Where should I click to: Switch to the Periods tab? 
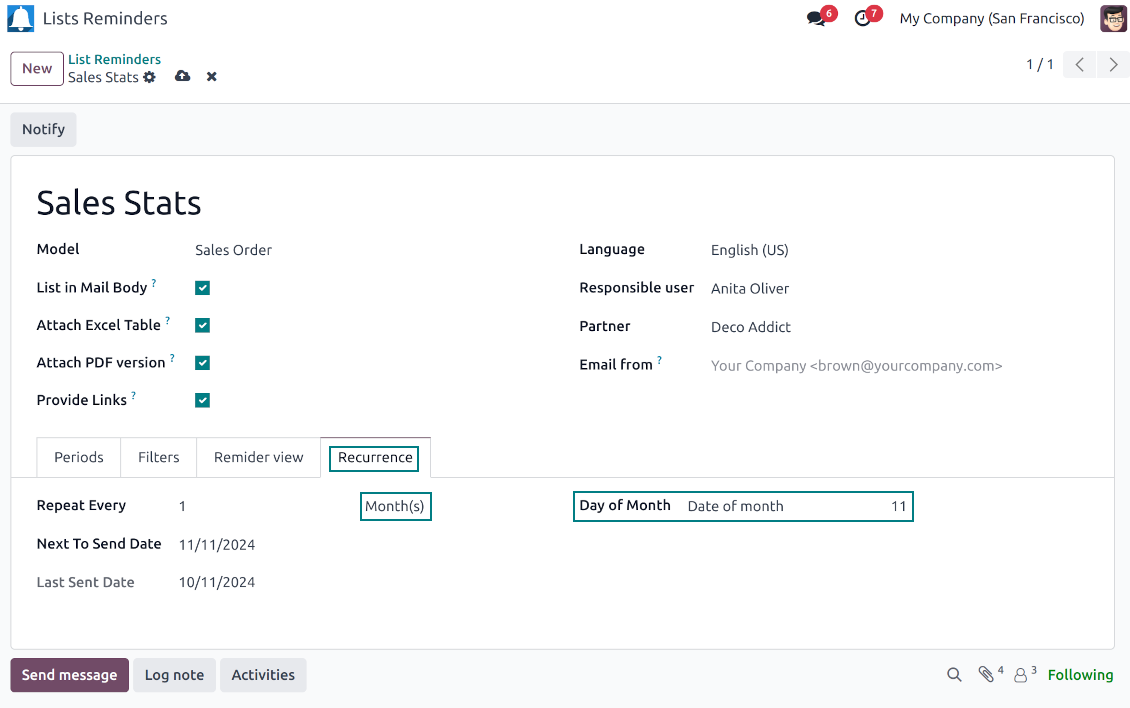[79, 457]
